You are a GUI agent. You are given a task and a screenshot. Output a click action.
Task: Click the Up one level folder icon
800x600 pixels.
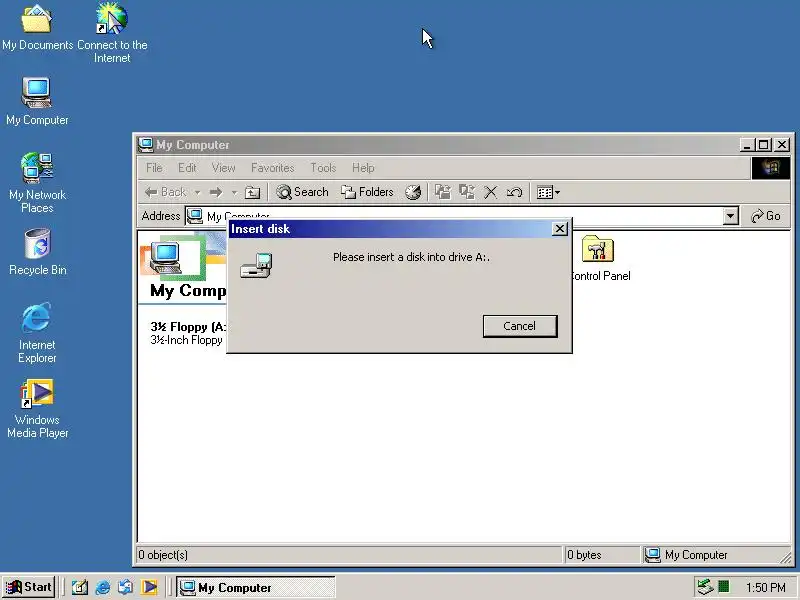[253, 192]
